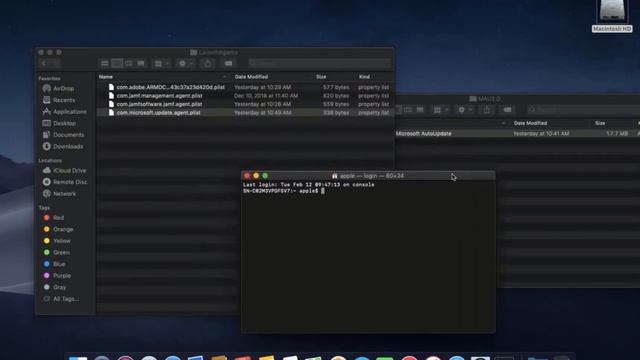Switch LaunchAgents window to gallery view

141,63
